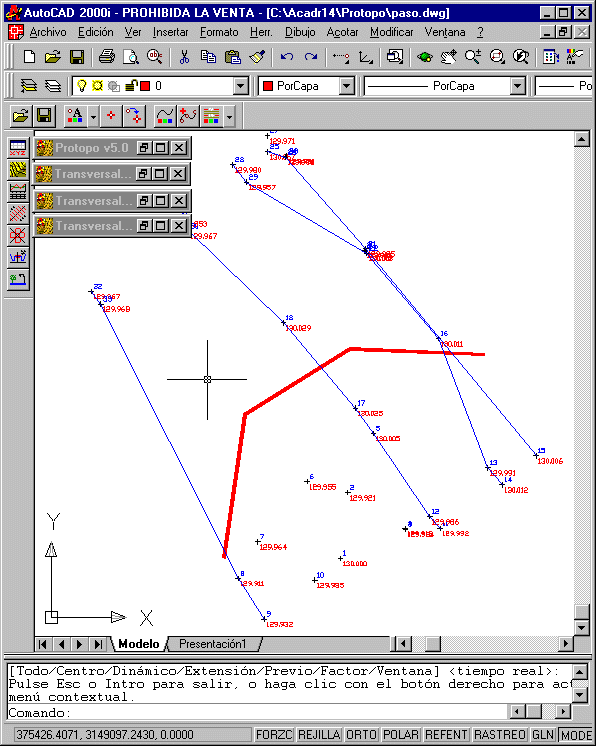596x746 pixels.
Task: Select the XYZ points table icon
Action: (18, 147)
